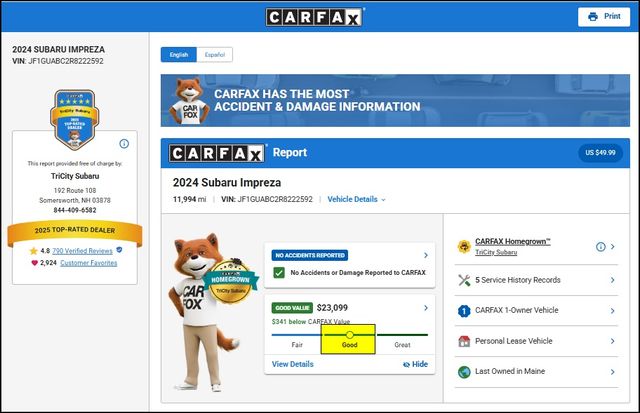Click the No Accidents Reported badge
Image resolution: width=640 pixels, height=413 pixels.
click(310, 255)
